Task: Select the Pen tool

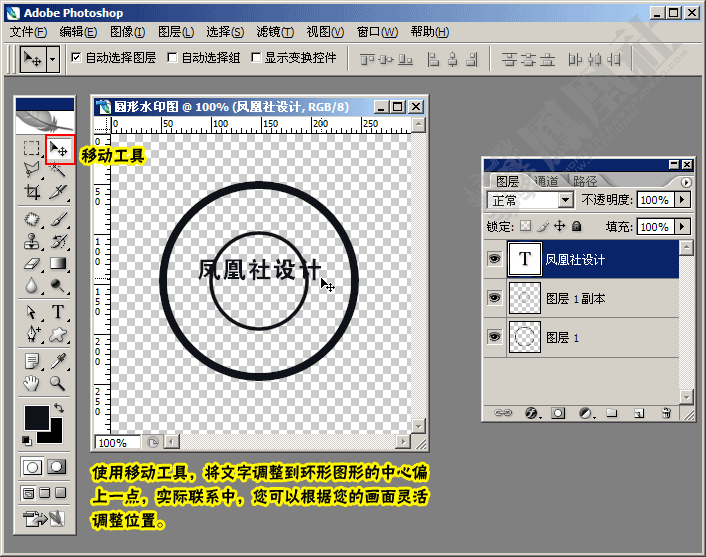Action: tap(32, 334)
